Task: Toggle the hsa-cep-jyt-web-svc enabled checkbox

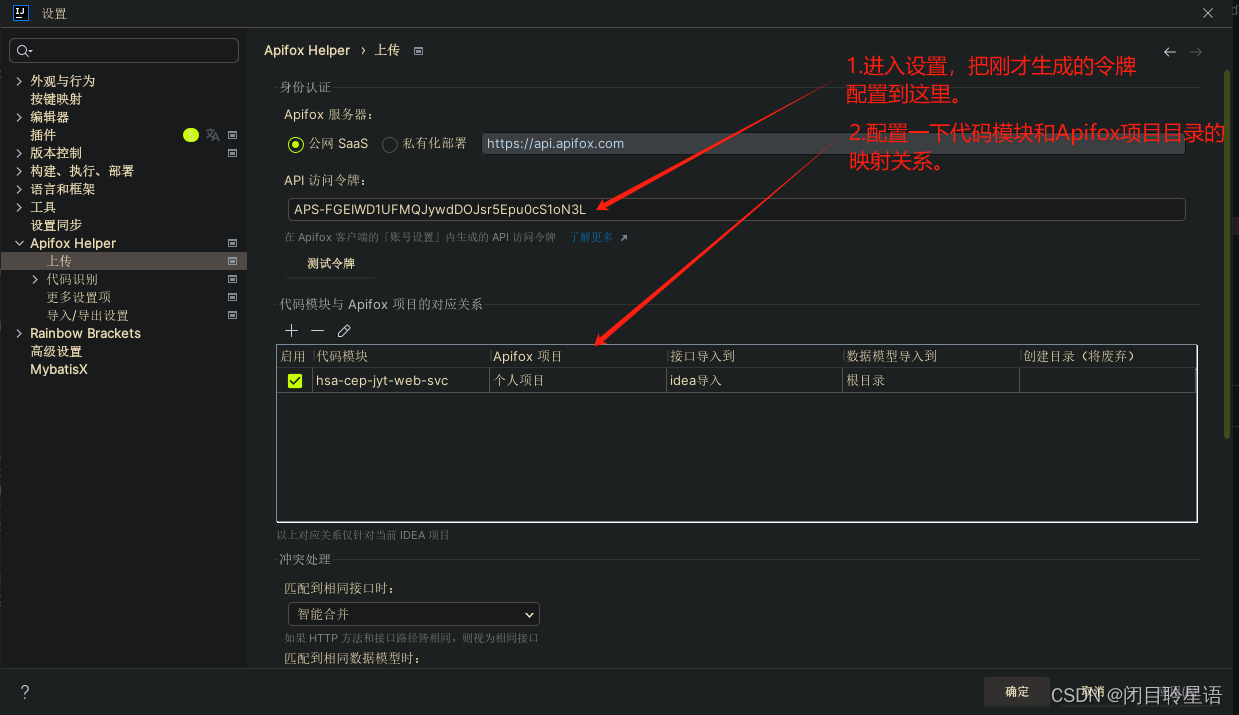Action: (x=295, y=381)
